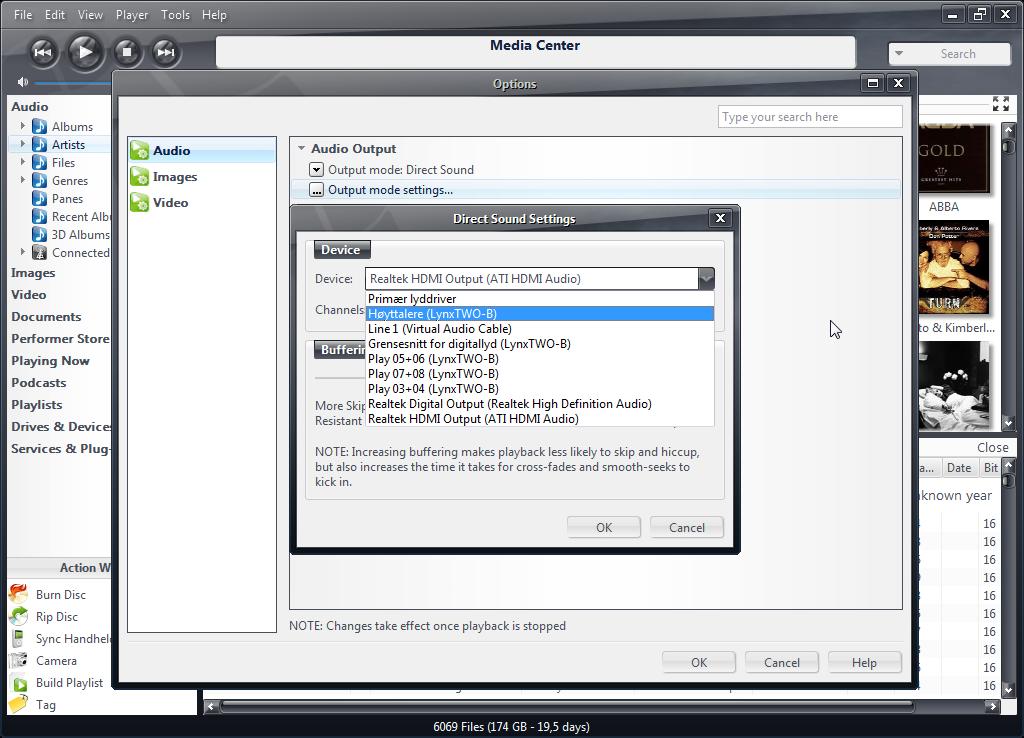Select the Connected media icon

[40, 252]
